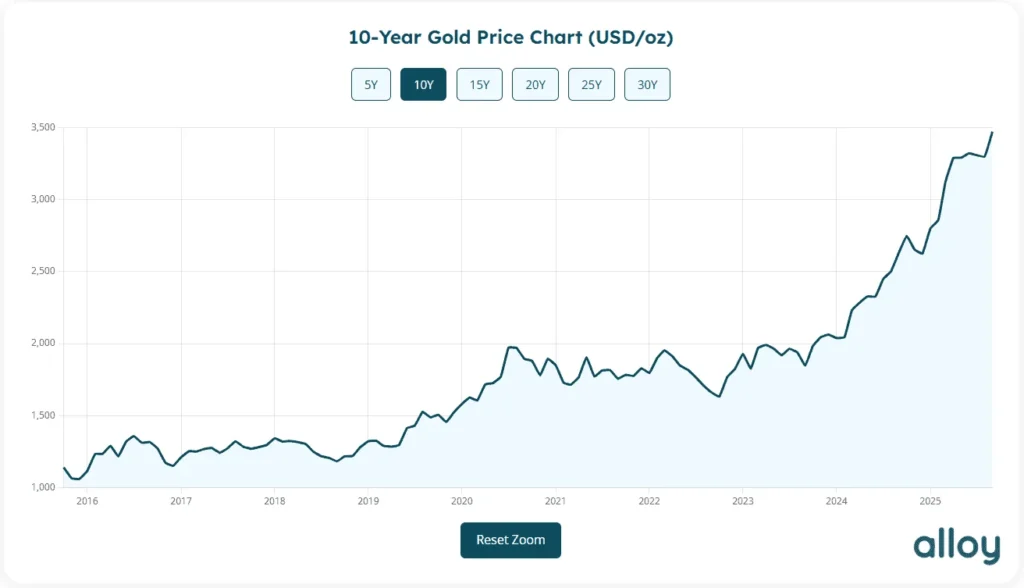Click the alloy logo
1024x588 pixels.
(x=956, y=546)
